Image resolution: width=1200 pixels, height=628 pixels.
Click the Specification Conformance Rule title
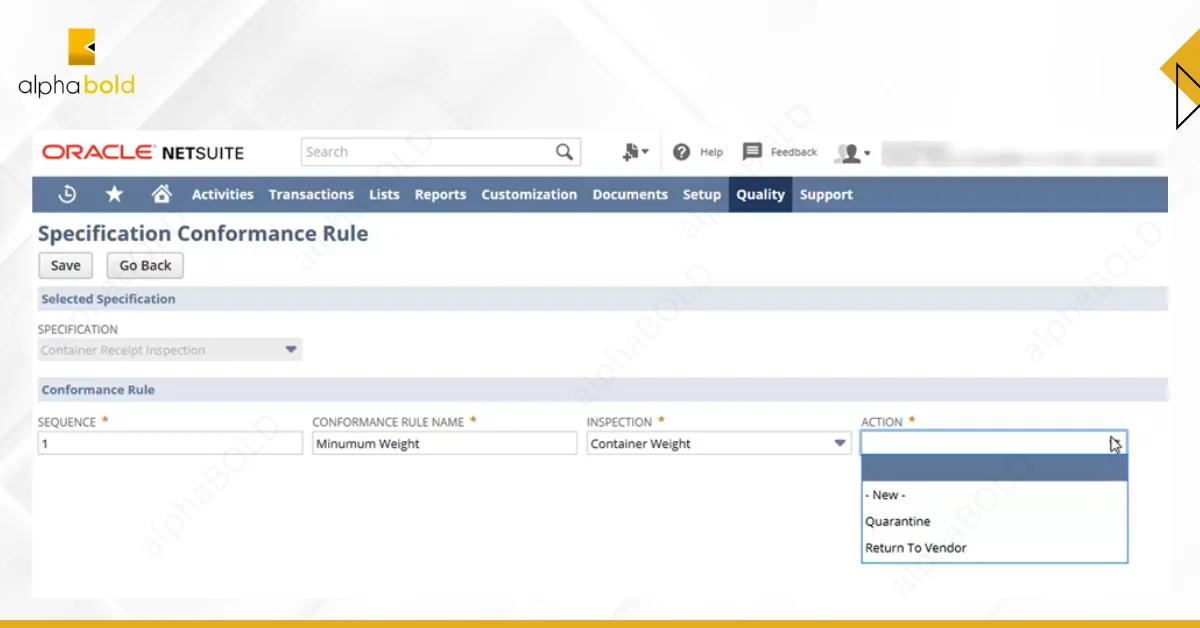pyautogui.click(x=203, y=234)
